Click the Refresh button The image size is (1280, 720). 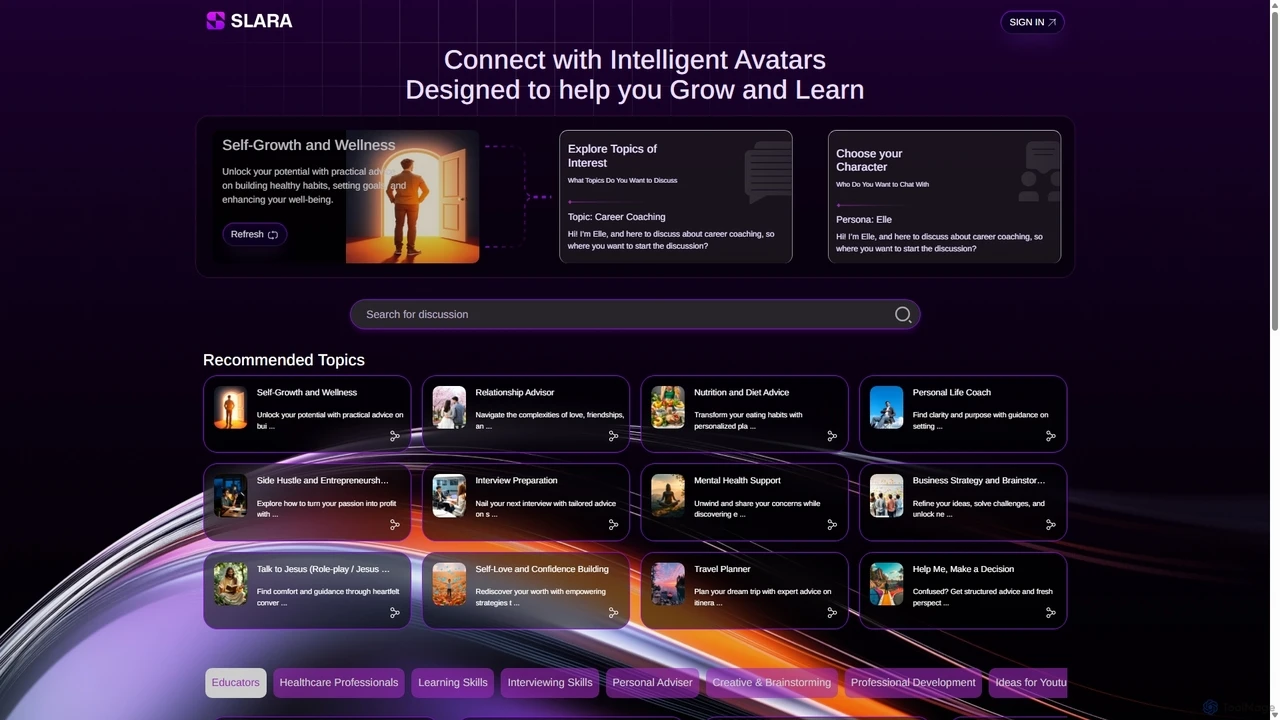pyautogui.click(x=254, y=234)
